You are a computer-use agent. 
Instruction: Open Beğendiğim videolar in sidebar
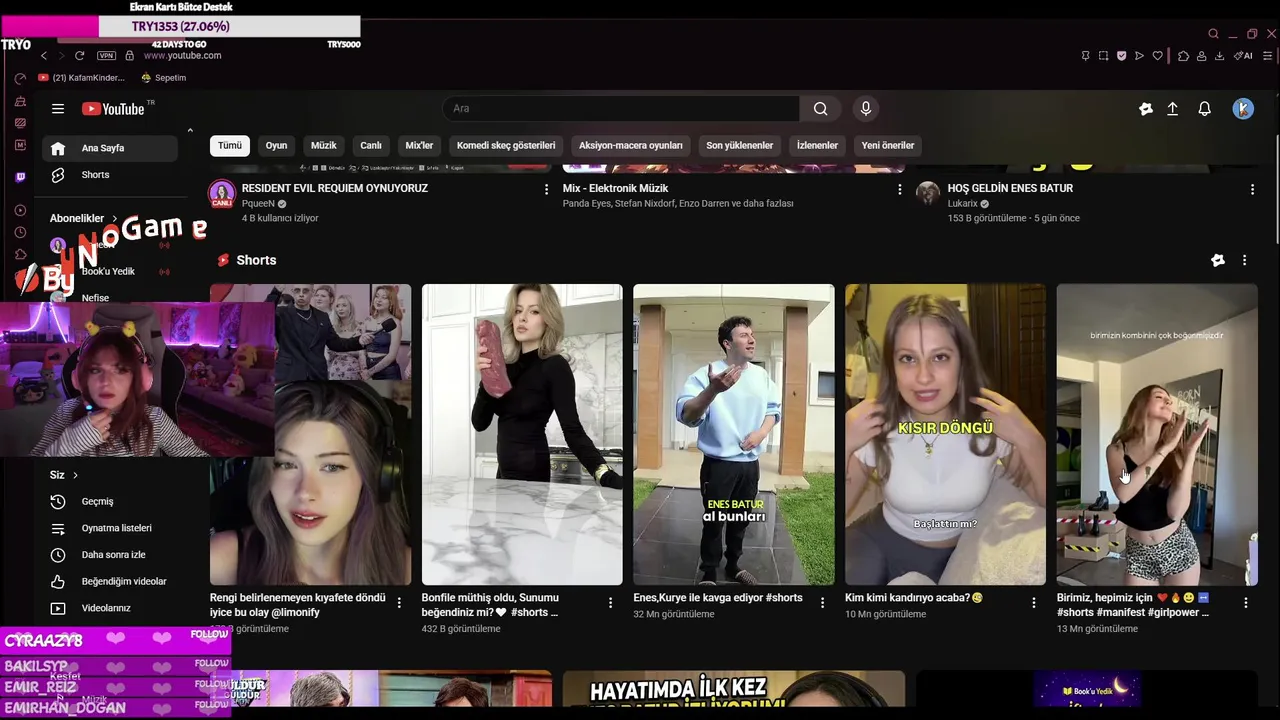[110, 582]
